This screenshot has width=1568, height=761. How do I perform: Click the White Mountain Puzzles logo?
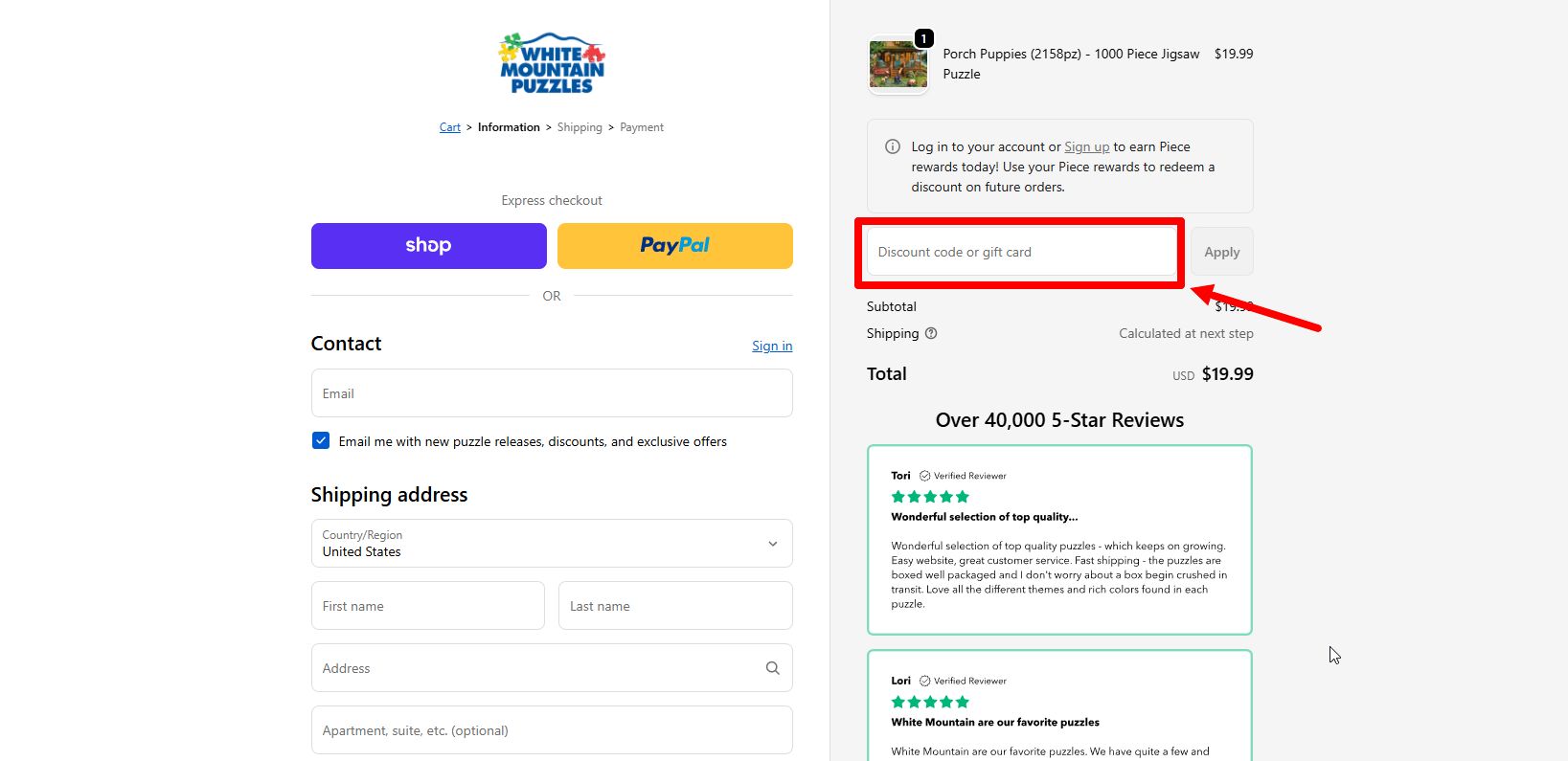coord(551,61)
